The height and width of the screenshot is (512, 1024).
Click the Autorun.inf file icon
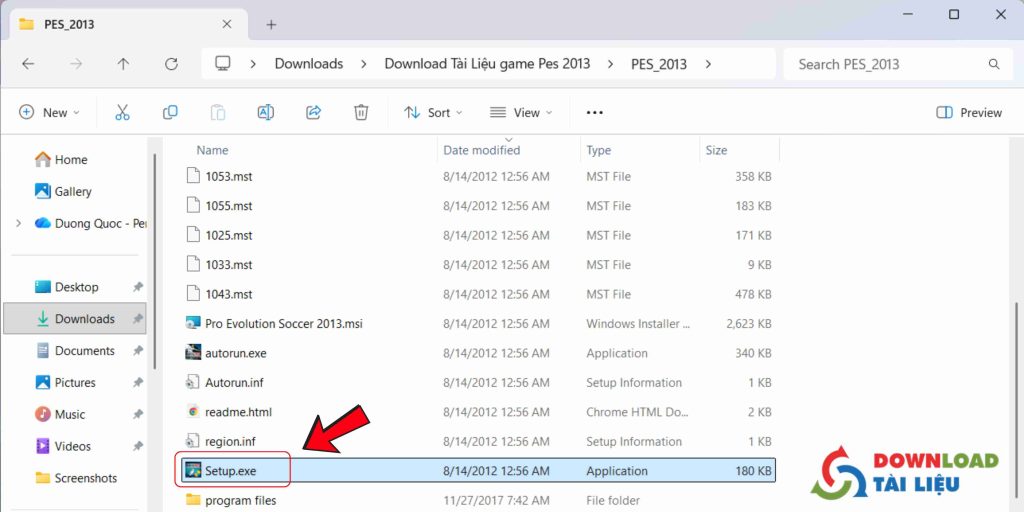pyautogui.click(x=193, y=382)
